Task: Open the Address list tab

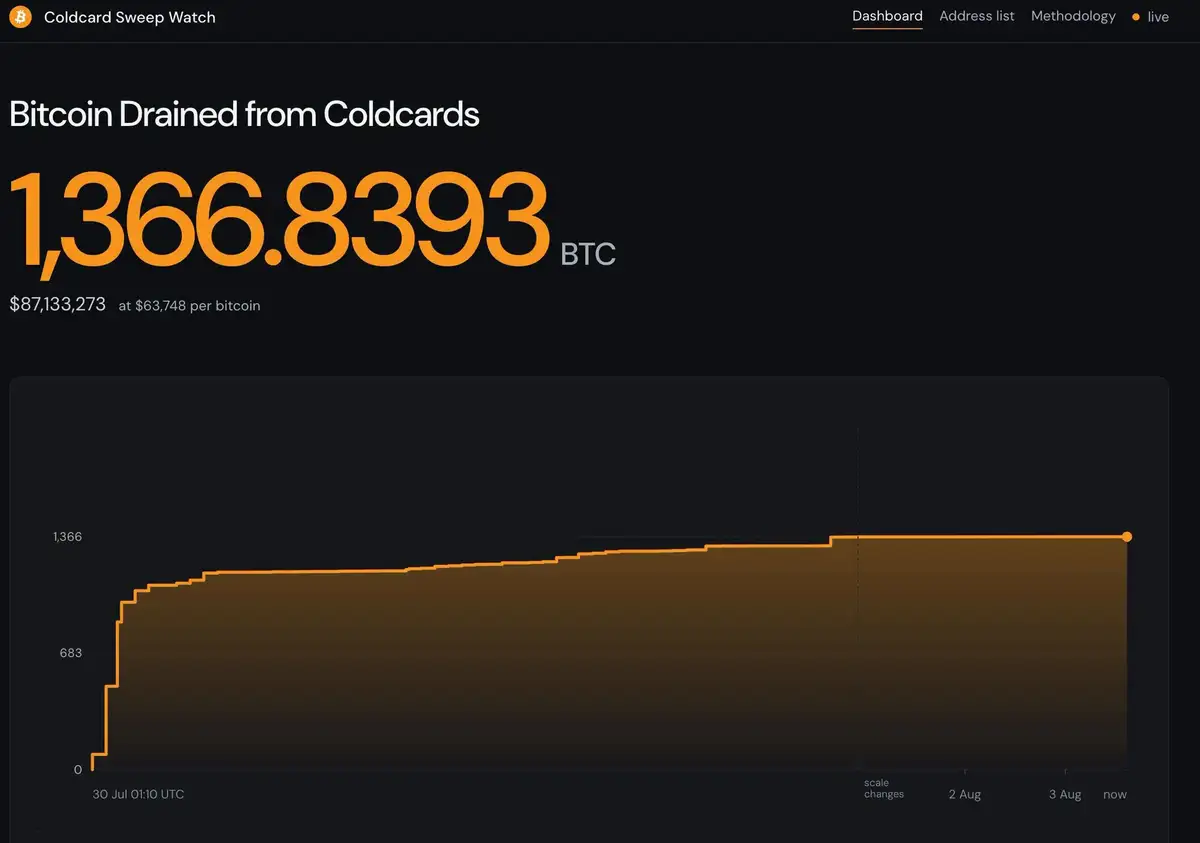Action: point(977,16)
